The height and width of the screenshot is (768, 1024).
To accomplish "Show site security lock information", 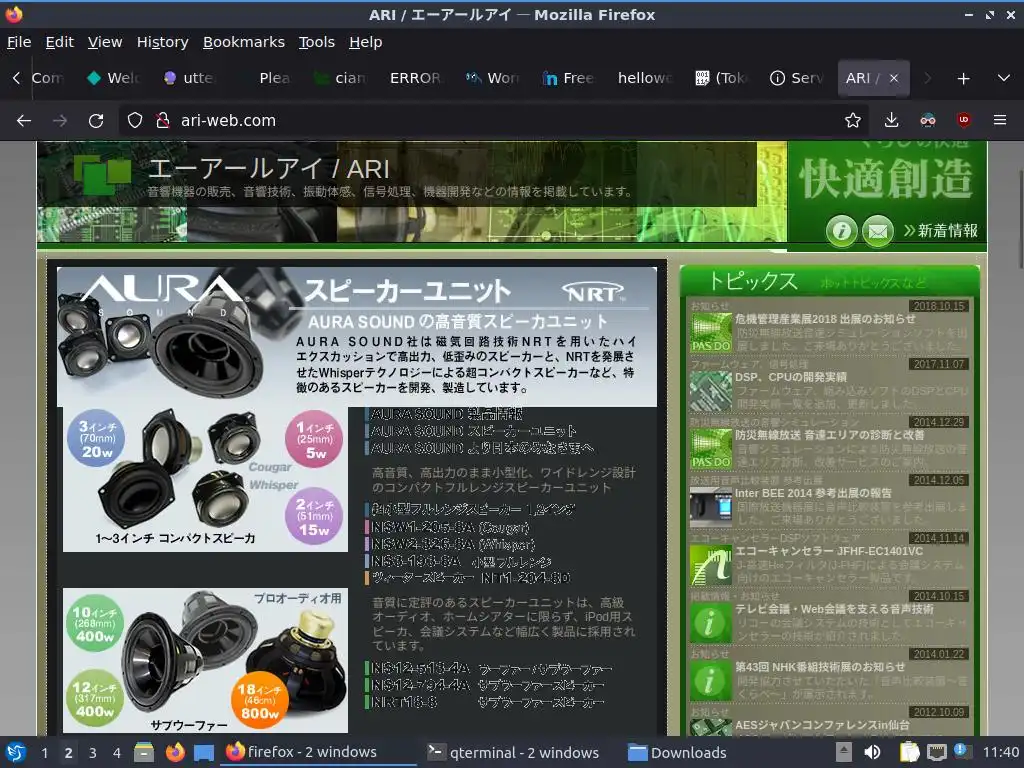I will [x=162, y=120].
